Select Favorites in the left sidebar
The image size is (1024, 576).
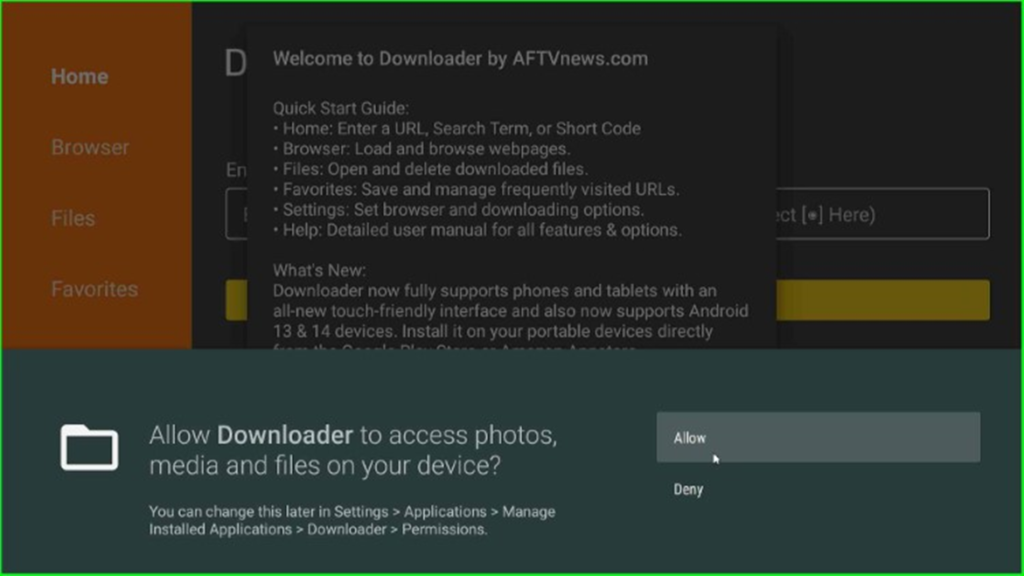[x=95, y=289]
